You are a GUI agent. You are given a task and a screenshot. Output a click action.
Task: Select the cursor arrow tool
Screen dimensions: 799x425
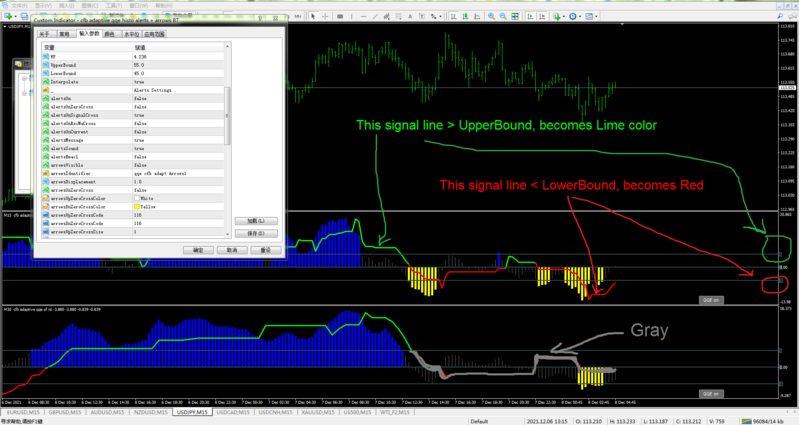(313, 16)
